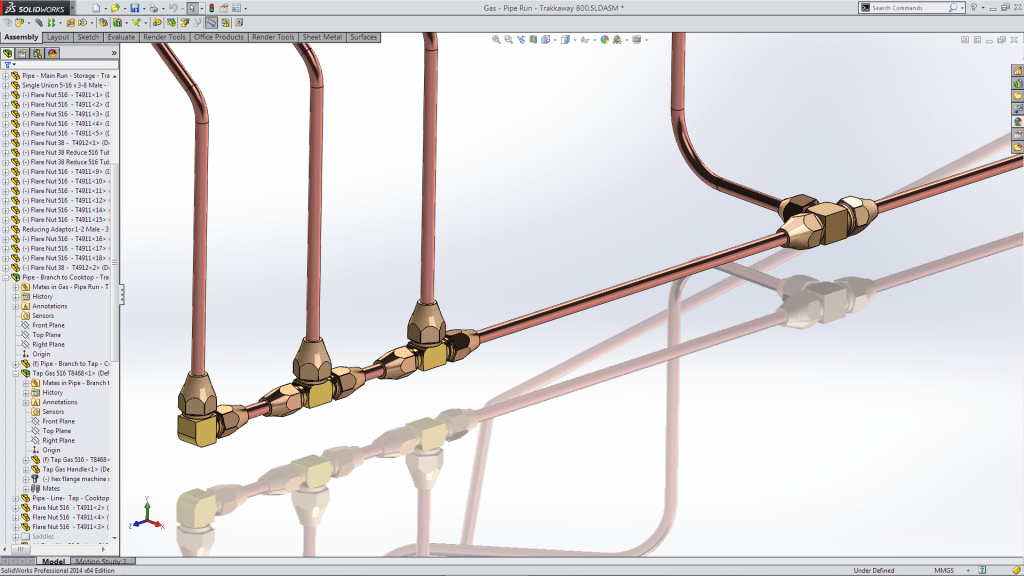Expand the Mates folder in the tree
The height and width of the screenshot is (576, 1024).
pyautogui.click(x=26, y=488)
